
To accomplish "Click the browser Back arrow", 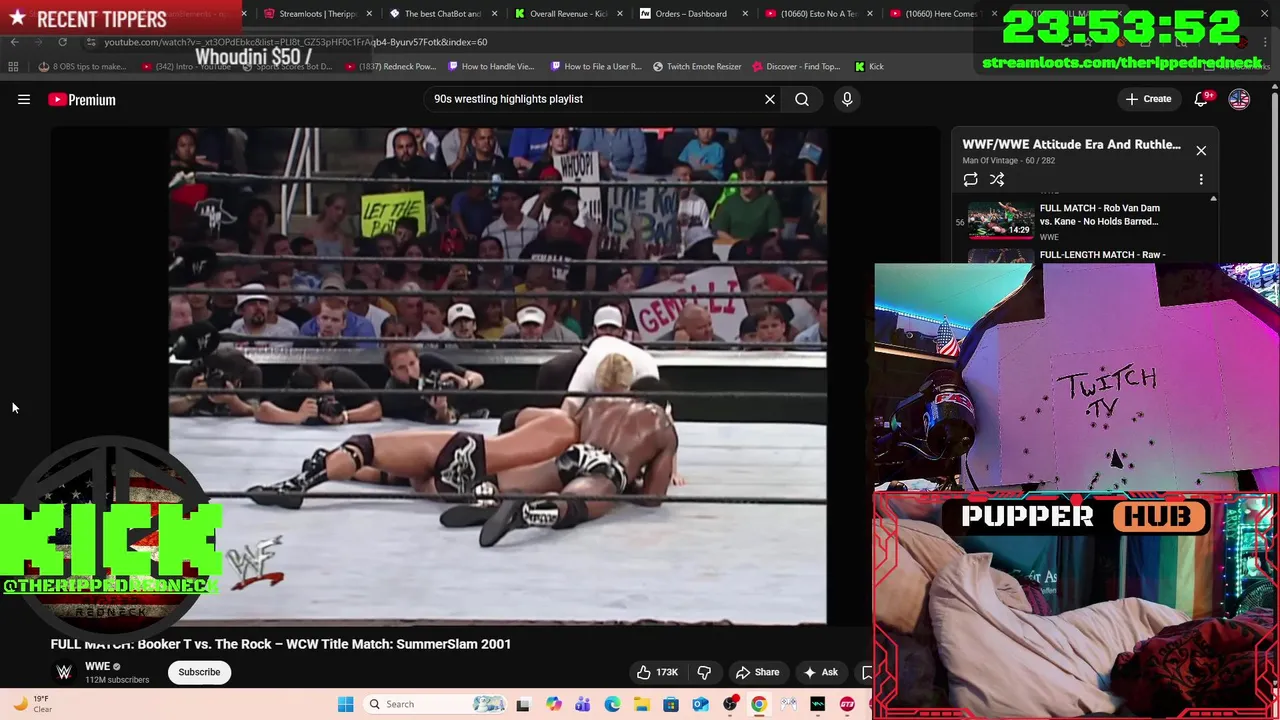I will click(14, 42).
